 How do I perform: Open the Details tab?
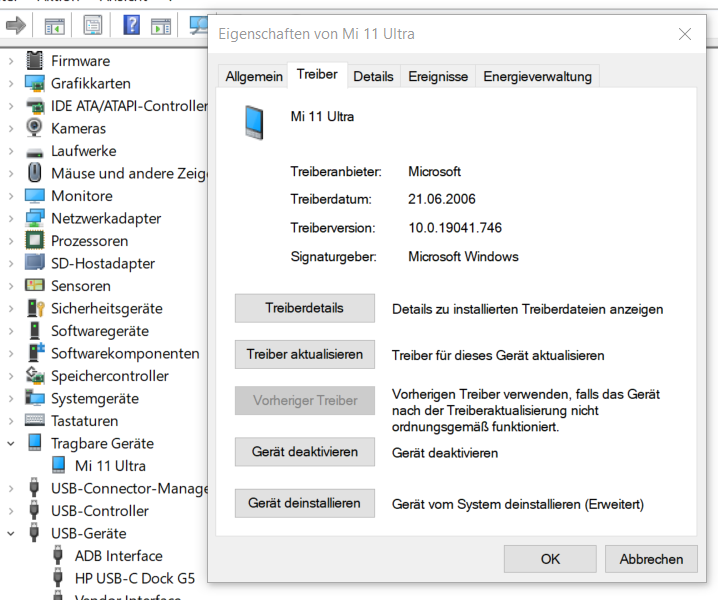point(373,76)
